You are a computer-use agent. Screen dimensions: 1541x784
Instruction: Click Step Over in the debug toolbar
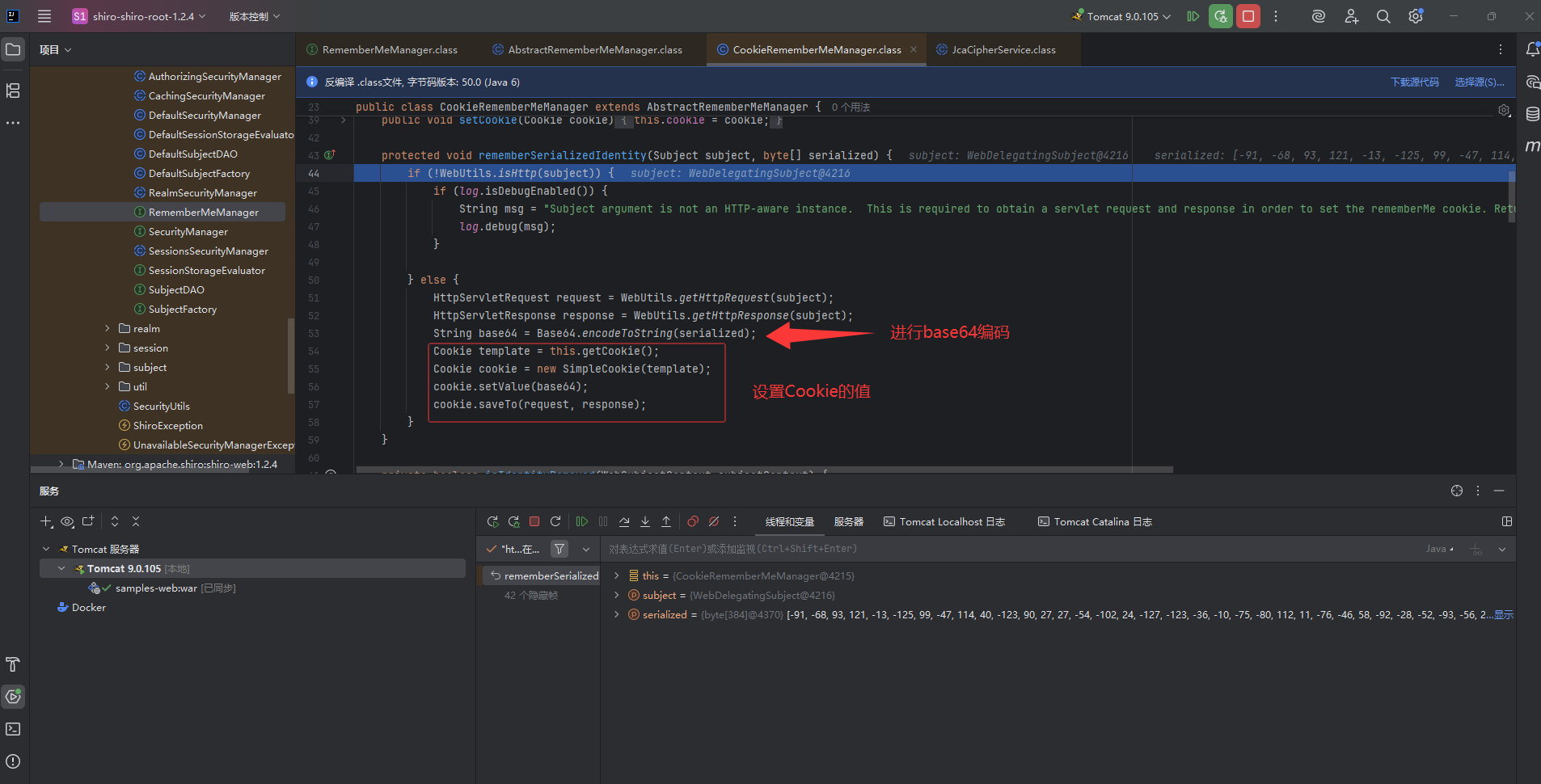(624, 522)
